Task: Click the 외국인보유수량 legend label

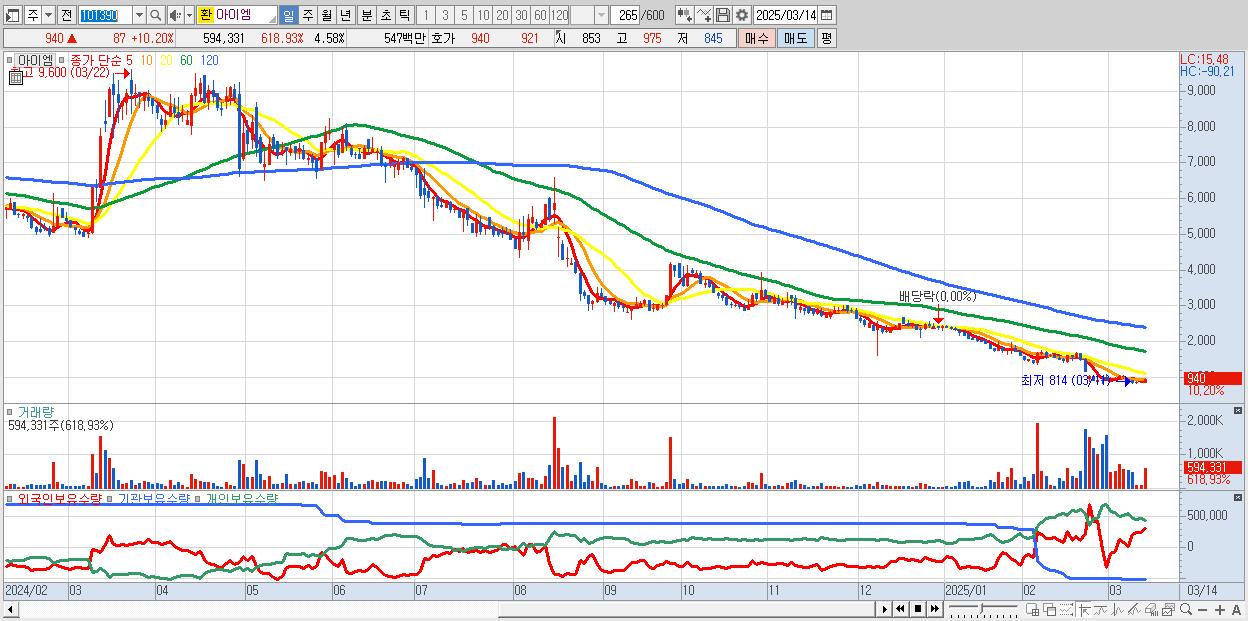Action: point(59,498)
